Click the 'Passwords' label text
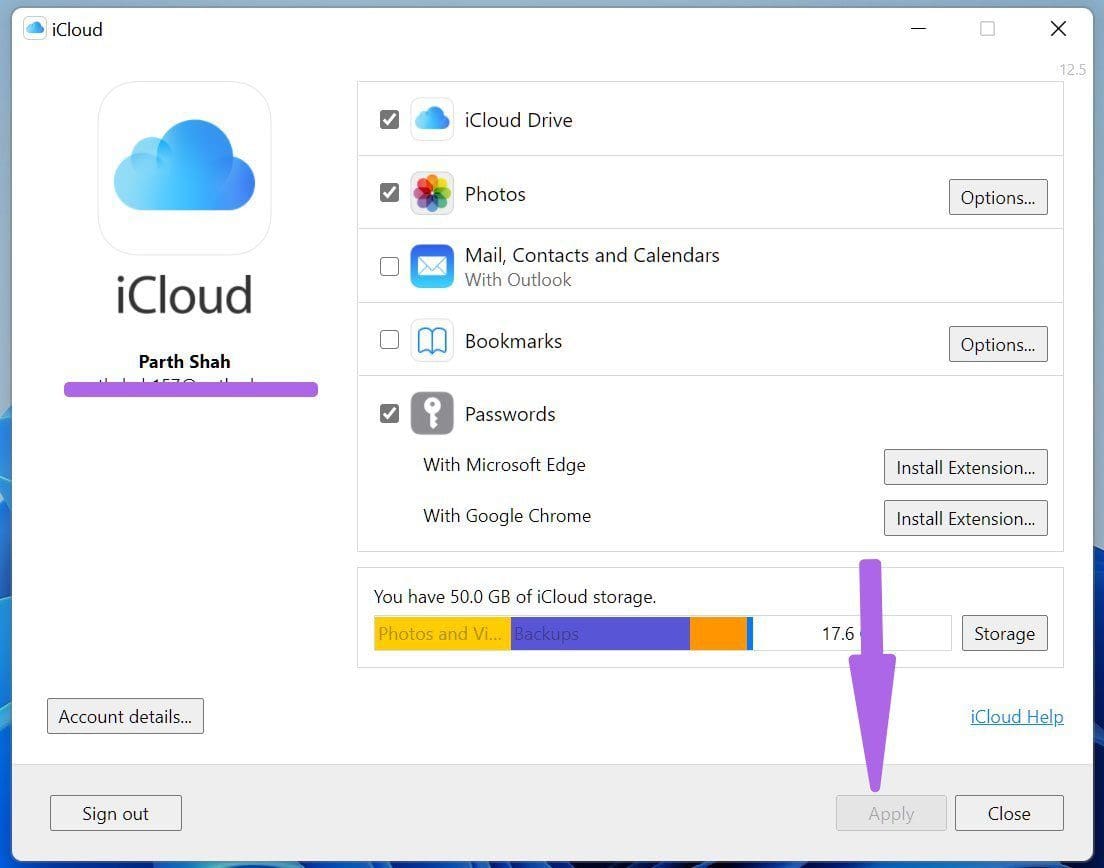The width and height of the screenshot is (1104, 868). coord(510,414)
